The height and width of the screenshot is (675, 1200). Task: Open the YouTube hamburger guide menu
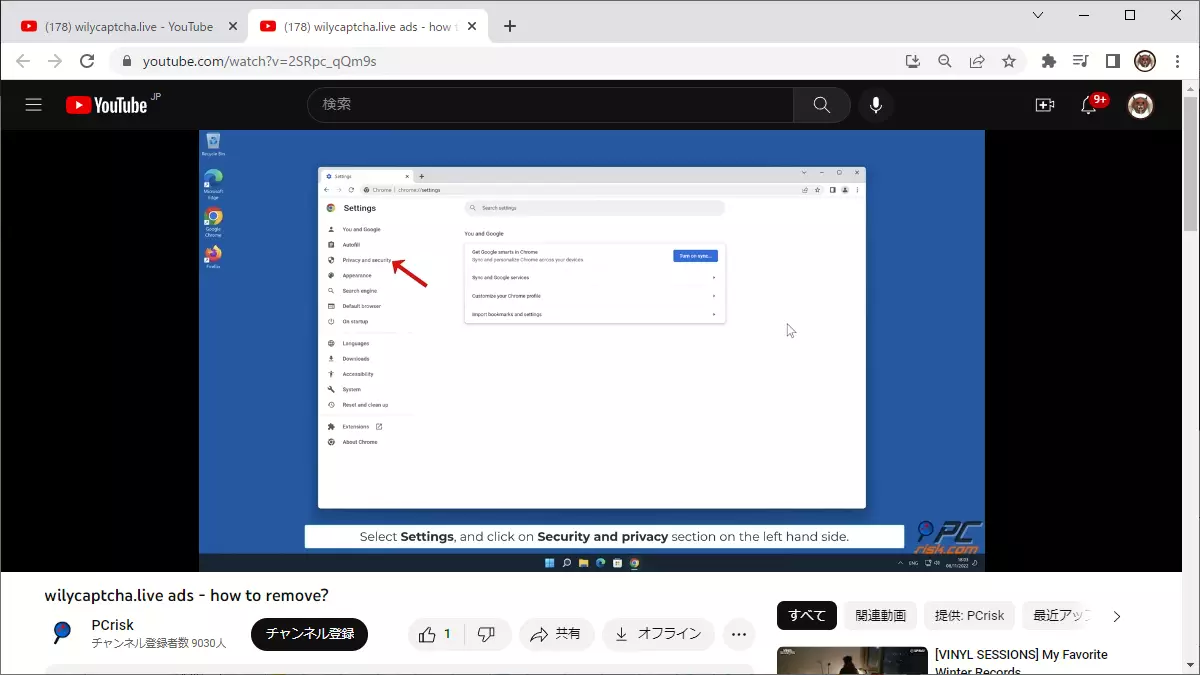click(34, 105)
